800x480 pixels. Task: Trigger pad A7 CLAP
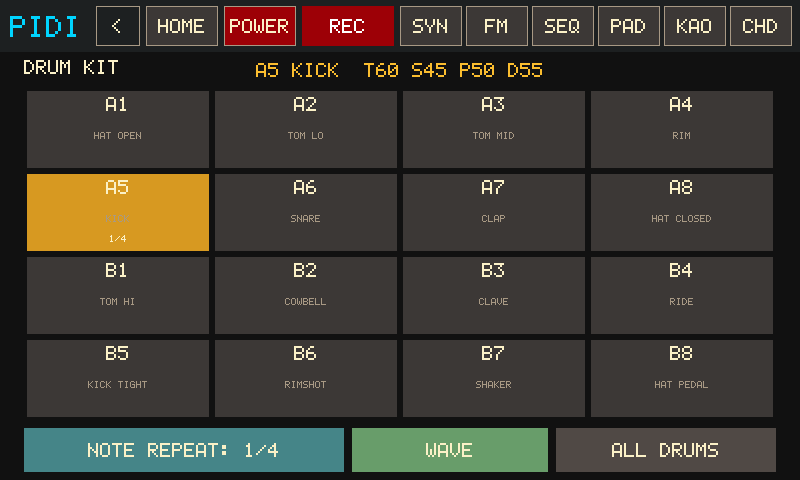pos(494,212)
